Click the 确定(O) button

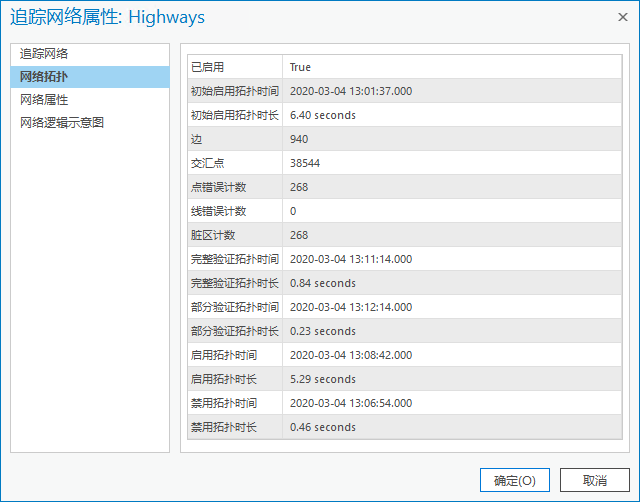pos(515,480)
